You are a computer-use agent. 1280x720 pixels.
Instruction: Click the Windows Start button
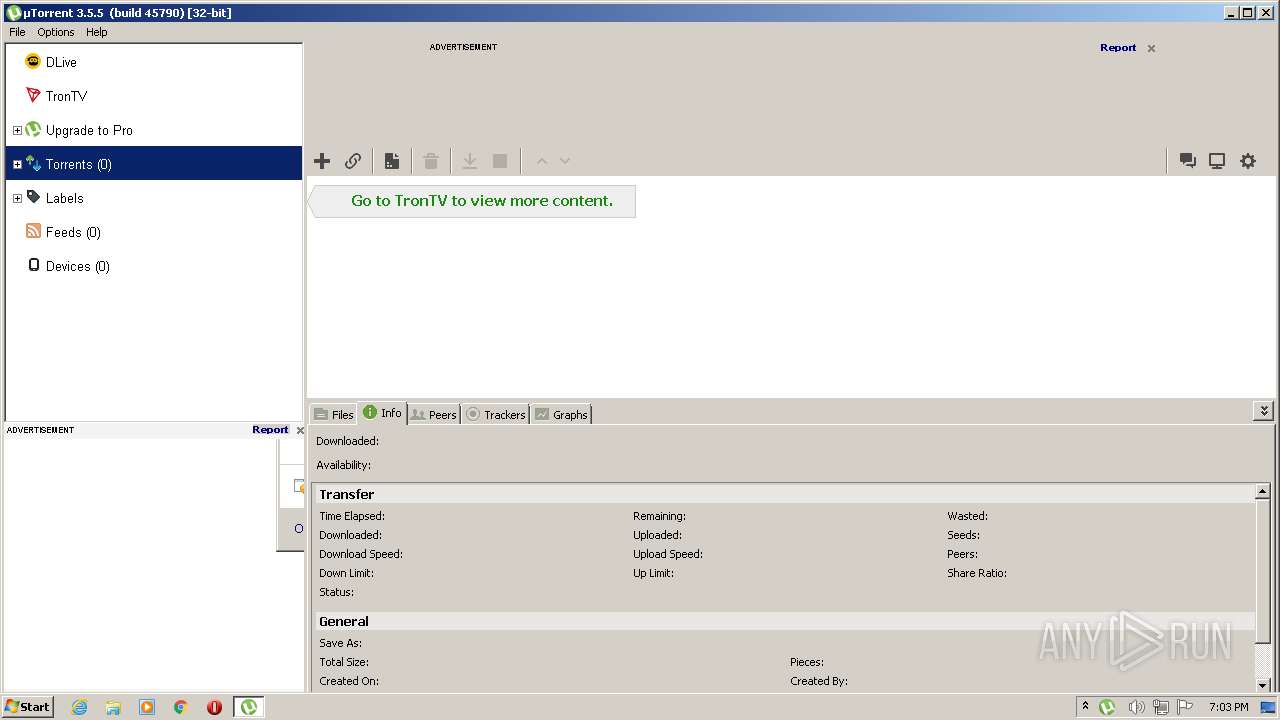pyautogui.click(x=28, y=707)
